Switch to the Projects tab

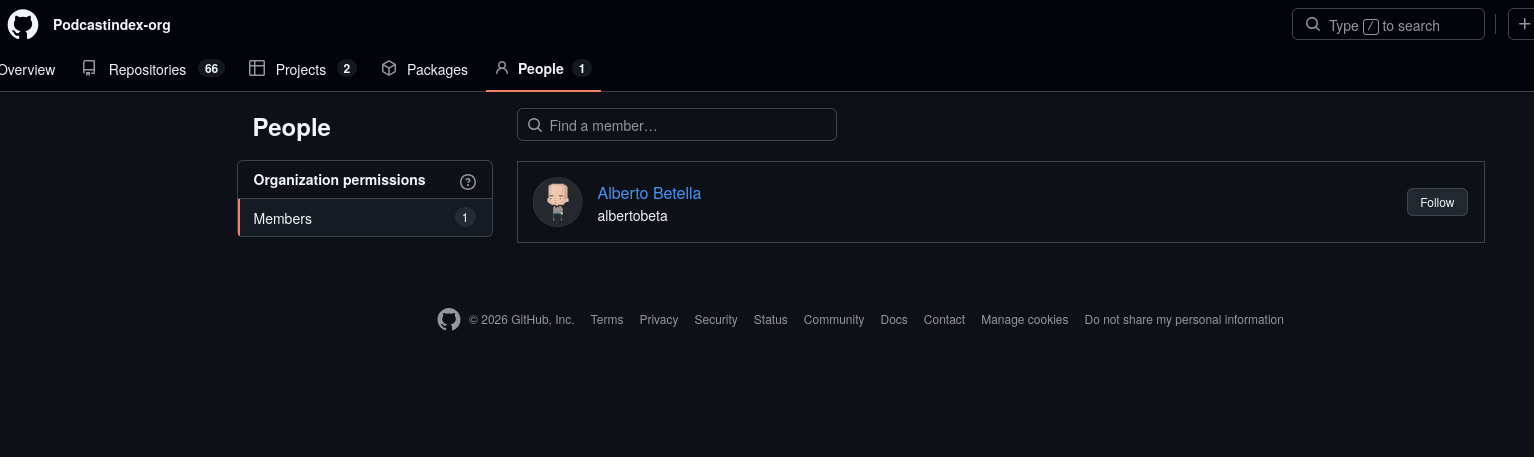click(x=302, y=69)
